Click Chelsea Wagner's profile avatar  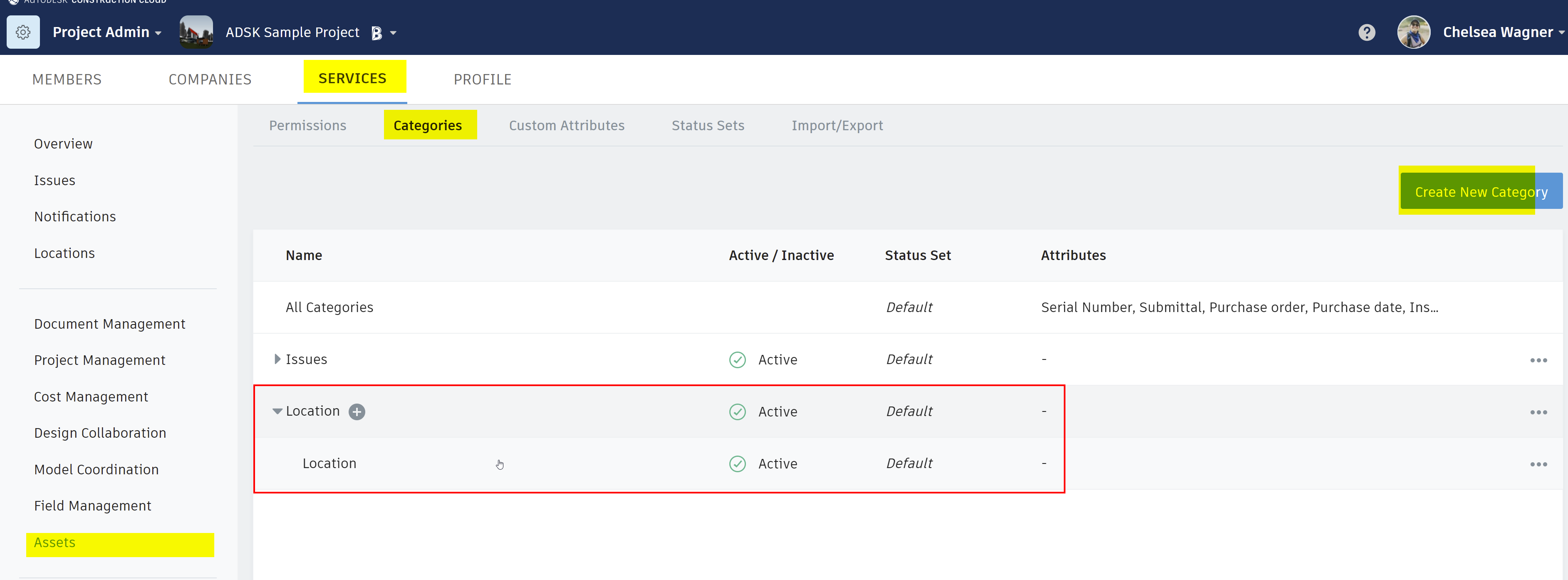tap(1413, 32)
